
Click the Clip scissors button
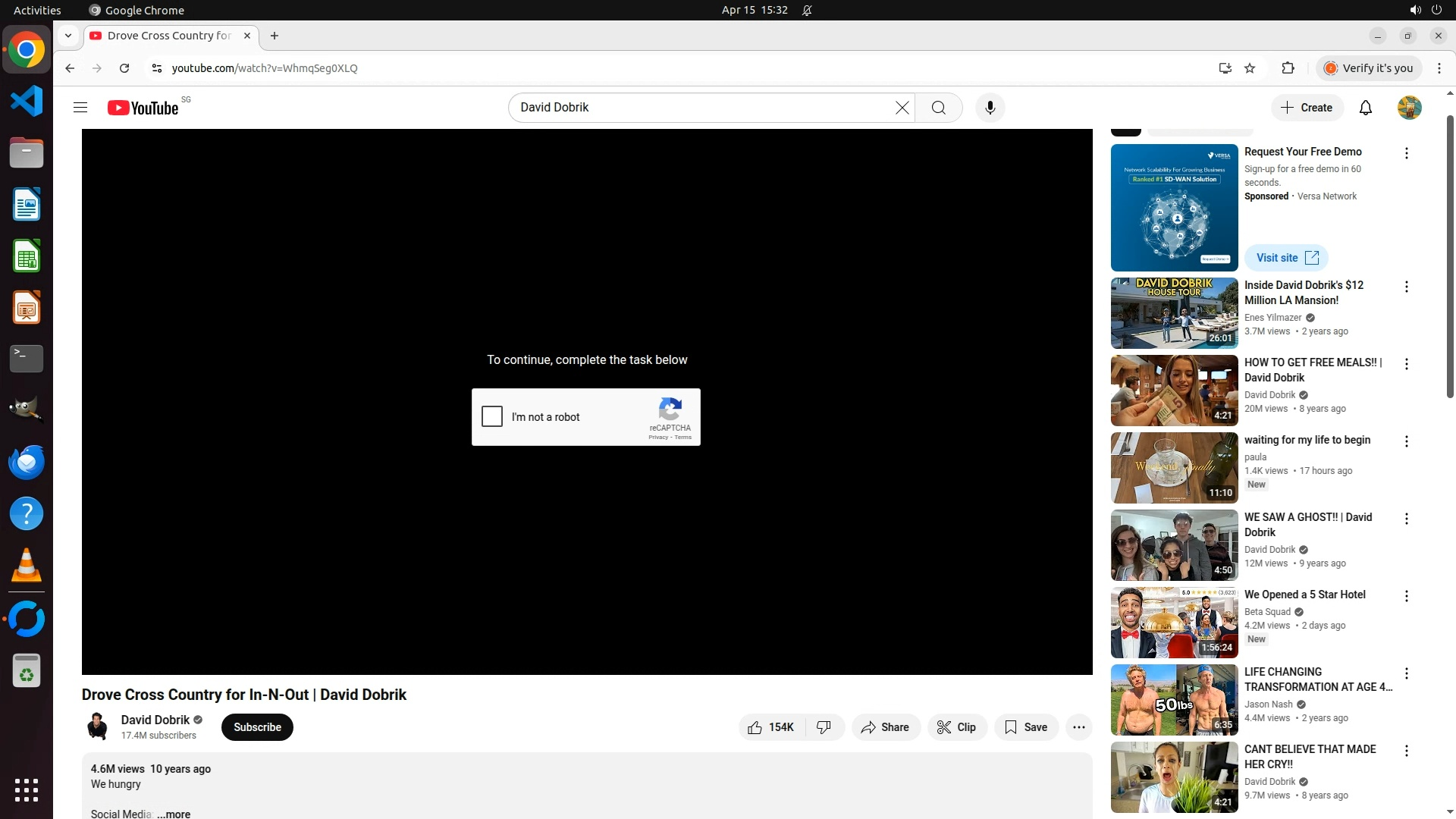(956, 727)
